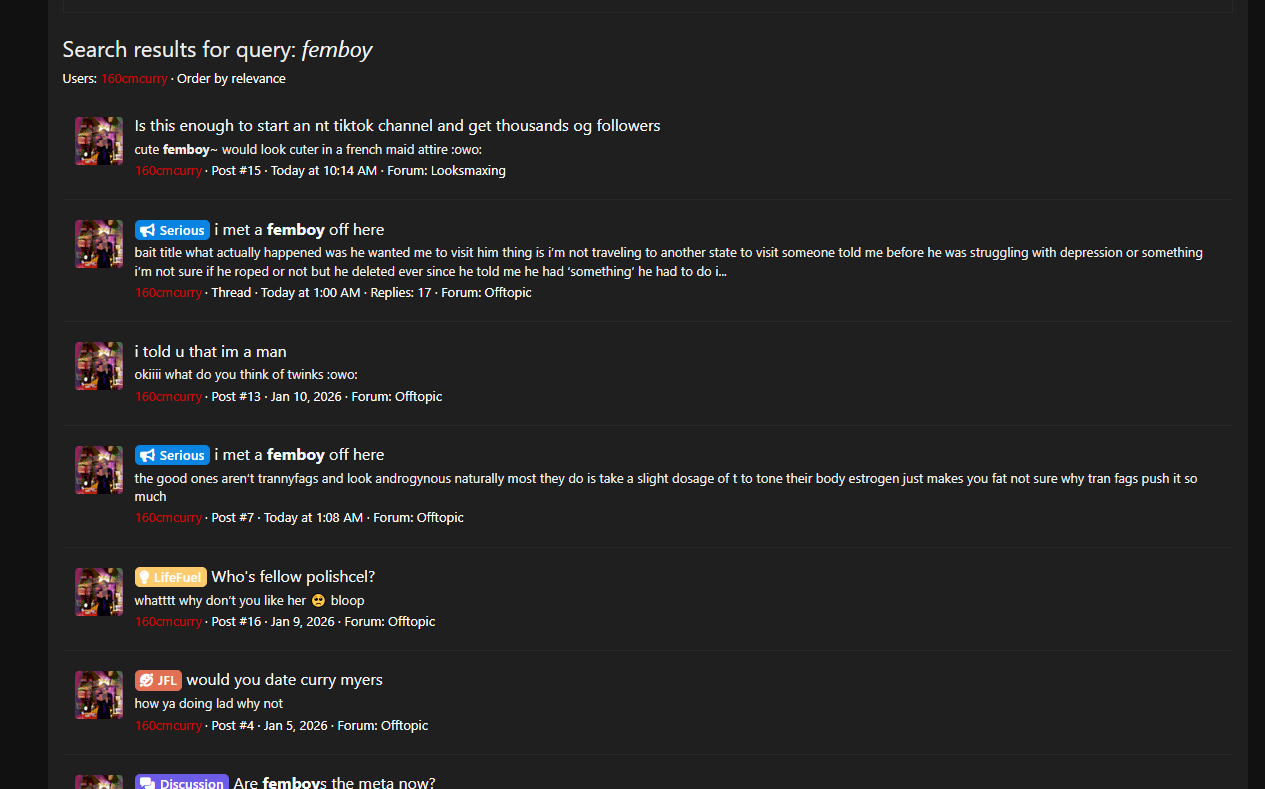Open the 'i met a femboy off here' thread with 17 replies
This screenshot has height=789, width=1265.
pos(299,230)
